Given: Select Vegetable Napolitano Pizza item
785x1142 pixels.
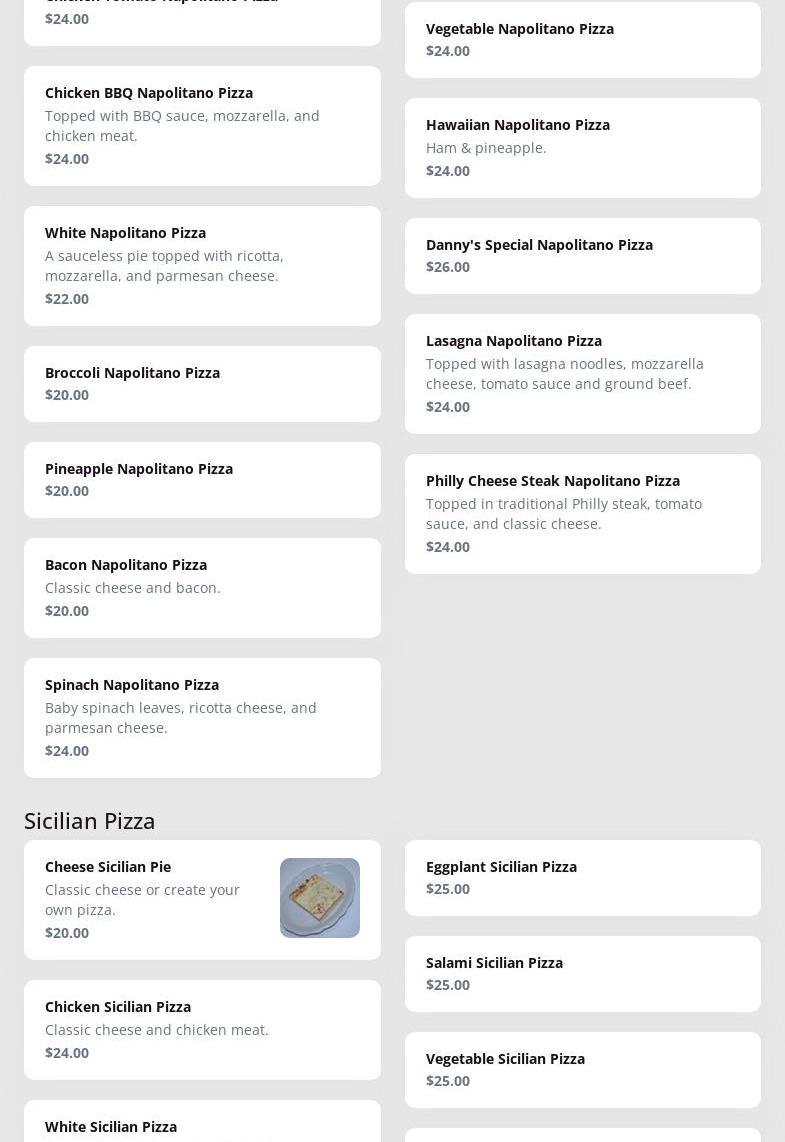Looking at the screenshot, I should tap(582, 40).
